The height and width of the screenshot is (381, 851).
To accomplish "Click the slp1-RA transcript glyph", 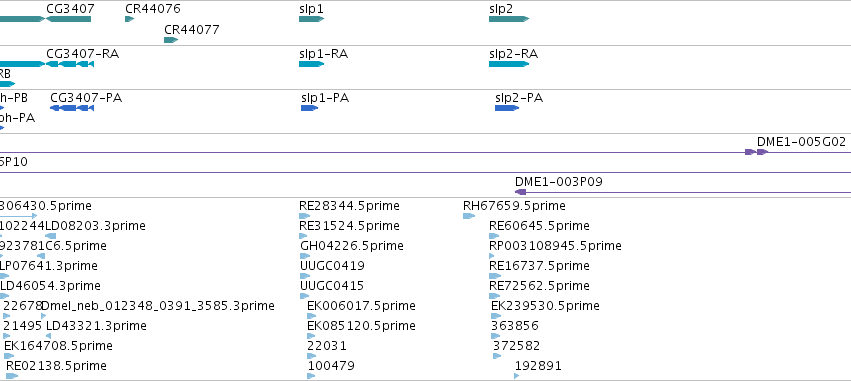I will pos(312,64).
